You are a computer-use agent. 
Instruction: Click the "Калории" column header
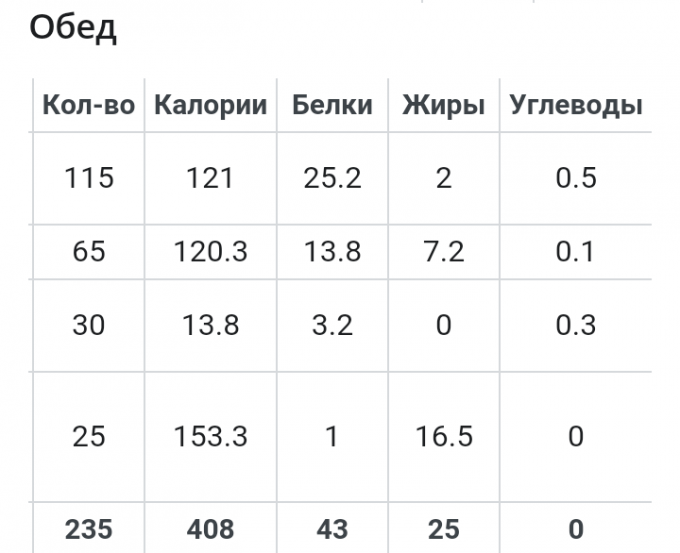[210, 105]
